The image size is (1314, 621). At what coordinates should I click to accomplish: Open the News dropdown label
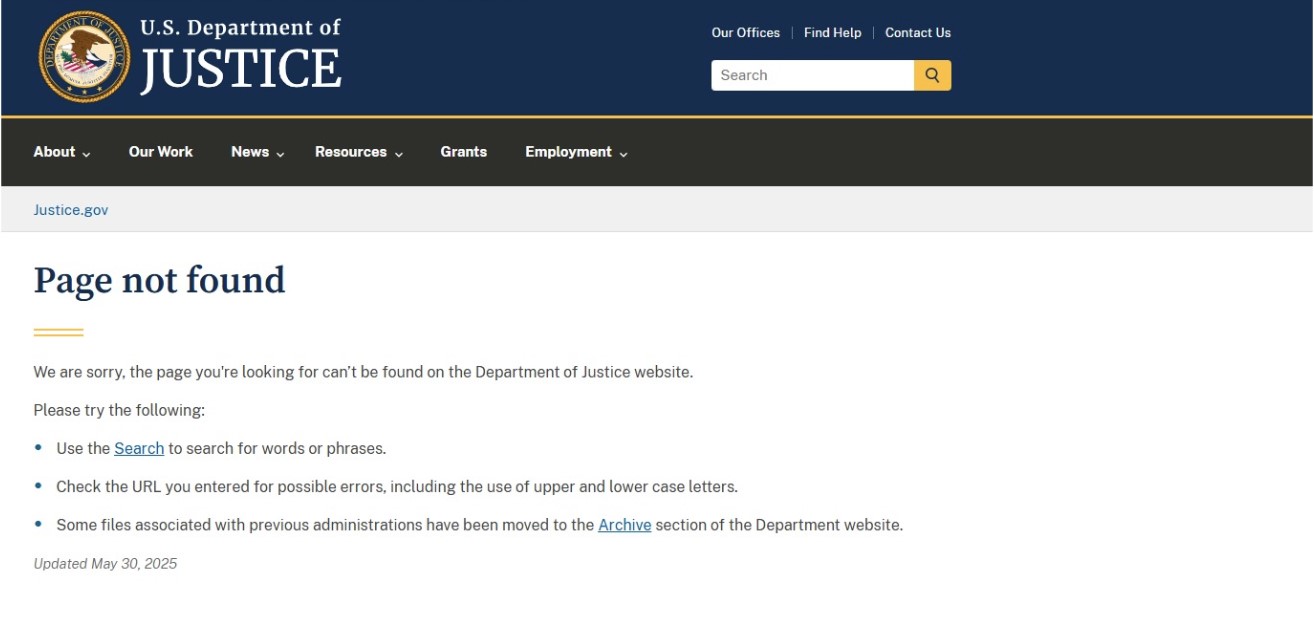coord(249,152)
